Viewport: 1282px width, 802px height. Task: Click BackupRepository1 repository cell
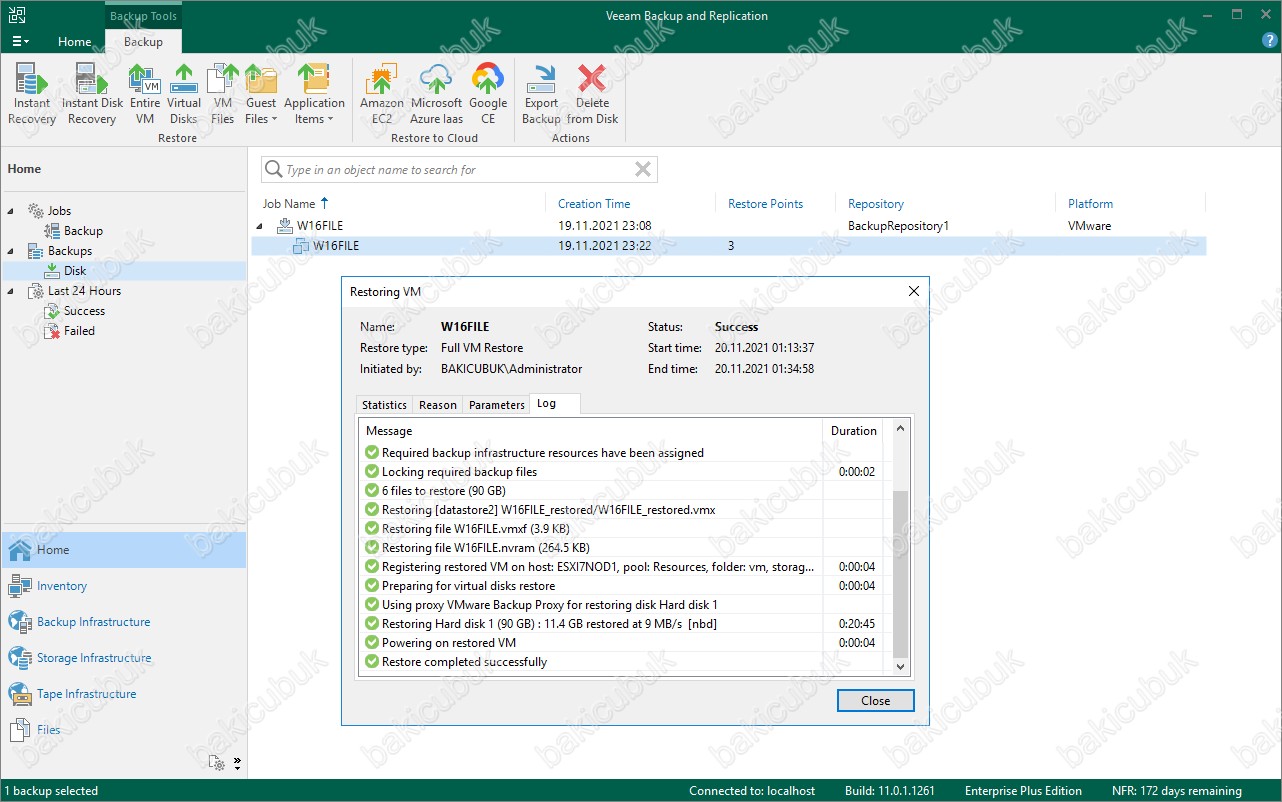898,226
